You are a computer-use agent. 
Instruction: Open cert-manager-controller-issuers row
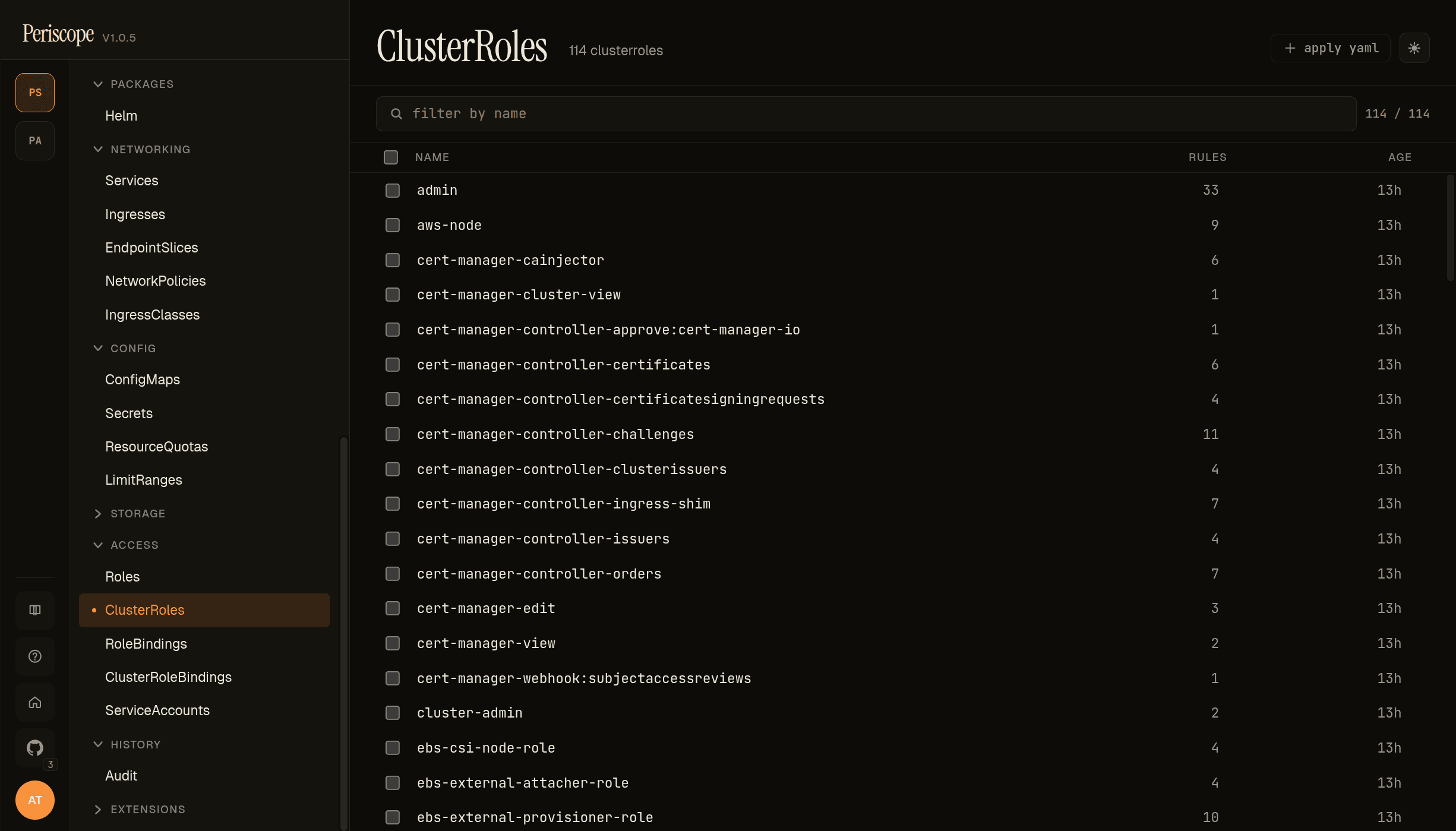[x=898, y=539]
